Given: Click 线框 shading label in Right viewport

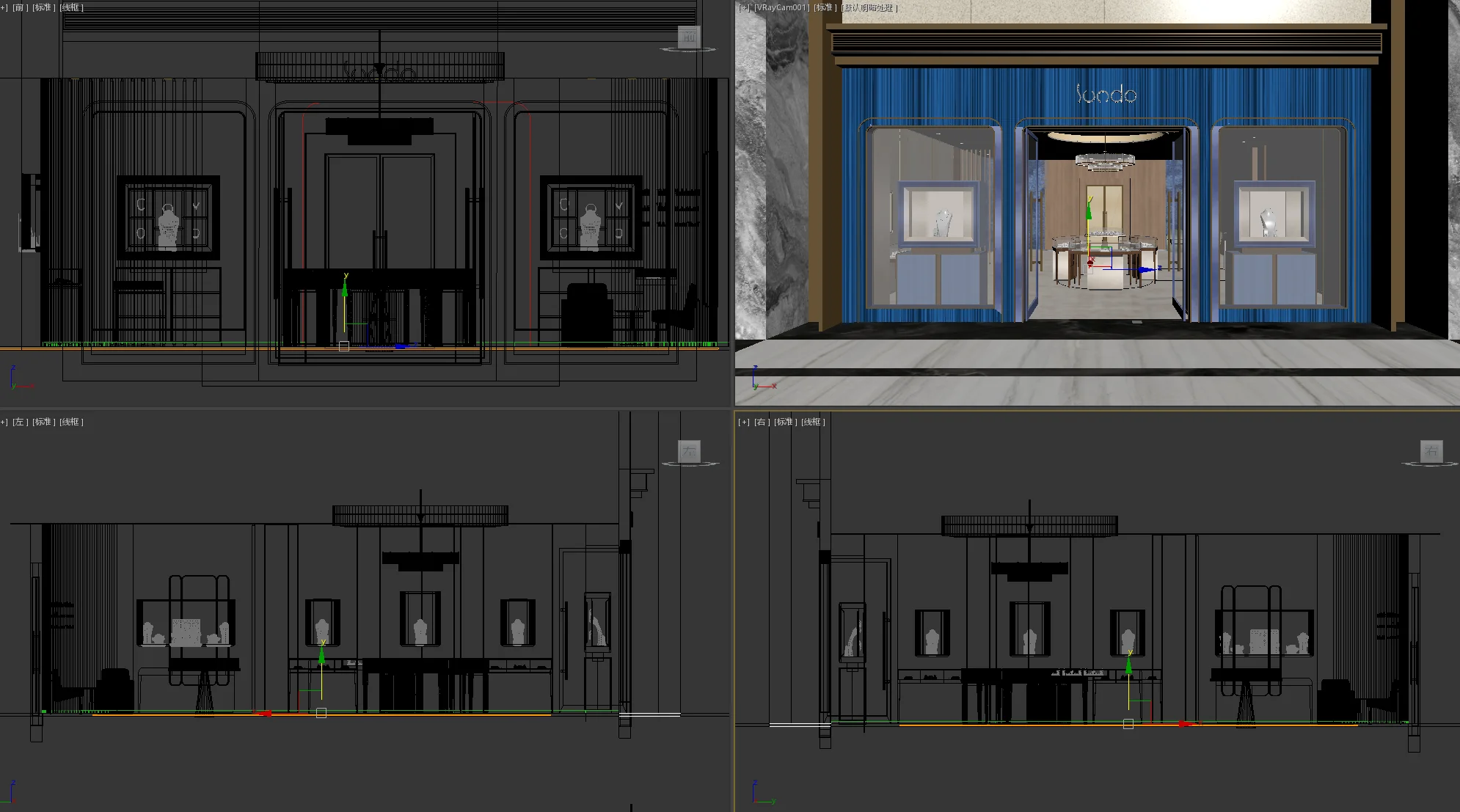Looking at the screenshot, I should pos(813,422).
